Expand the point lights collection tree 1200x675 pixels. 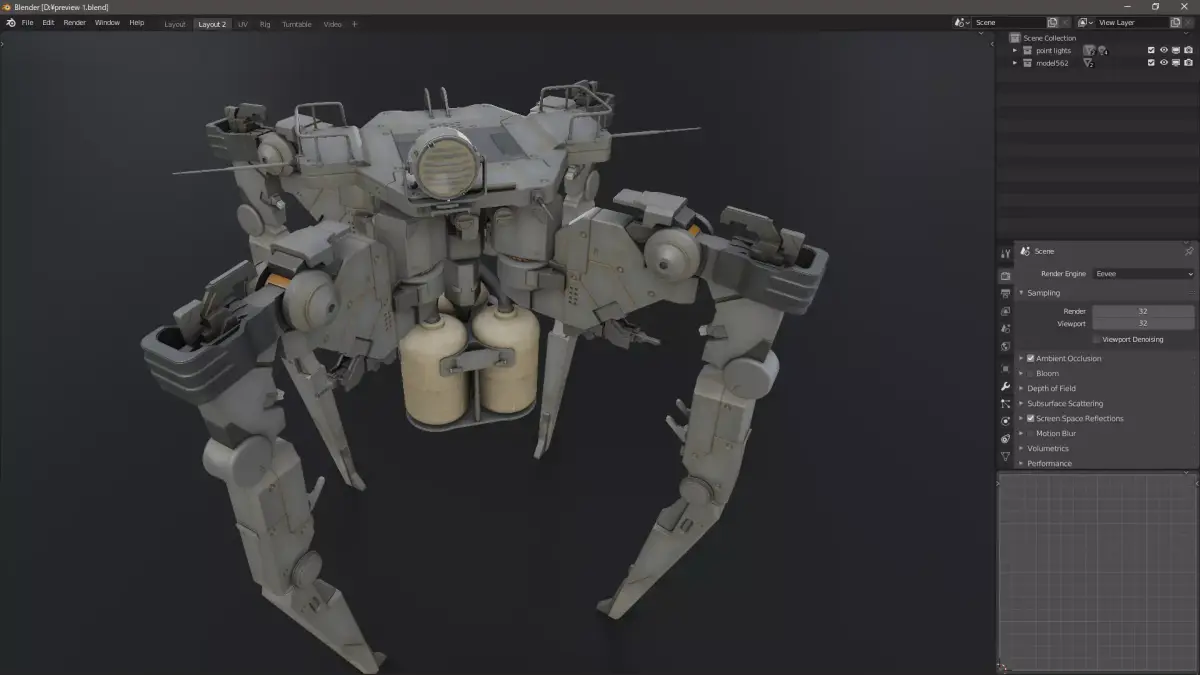click(x=1015, y=50)
